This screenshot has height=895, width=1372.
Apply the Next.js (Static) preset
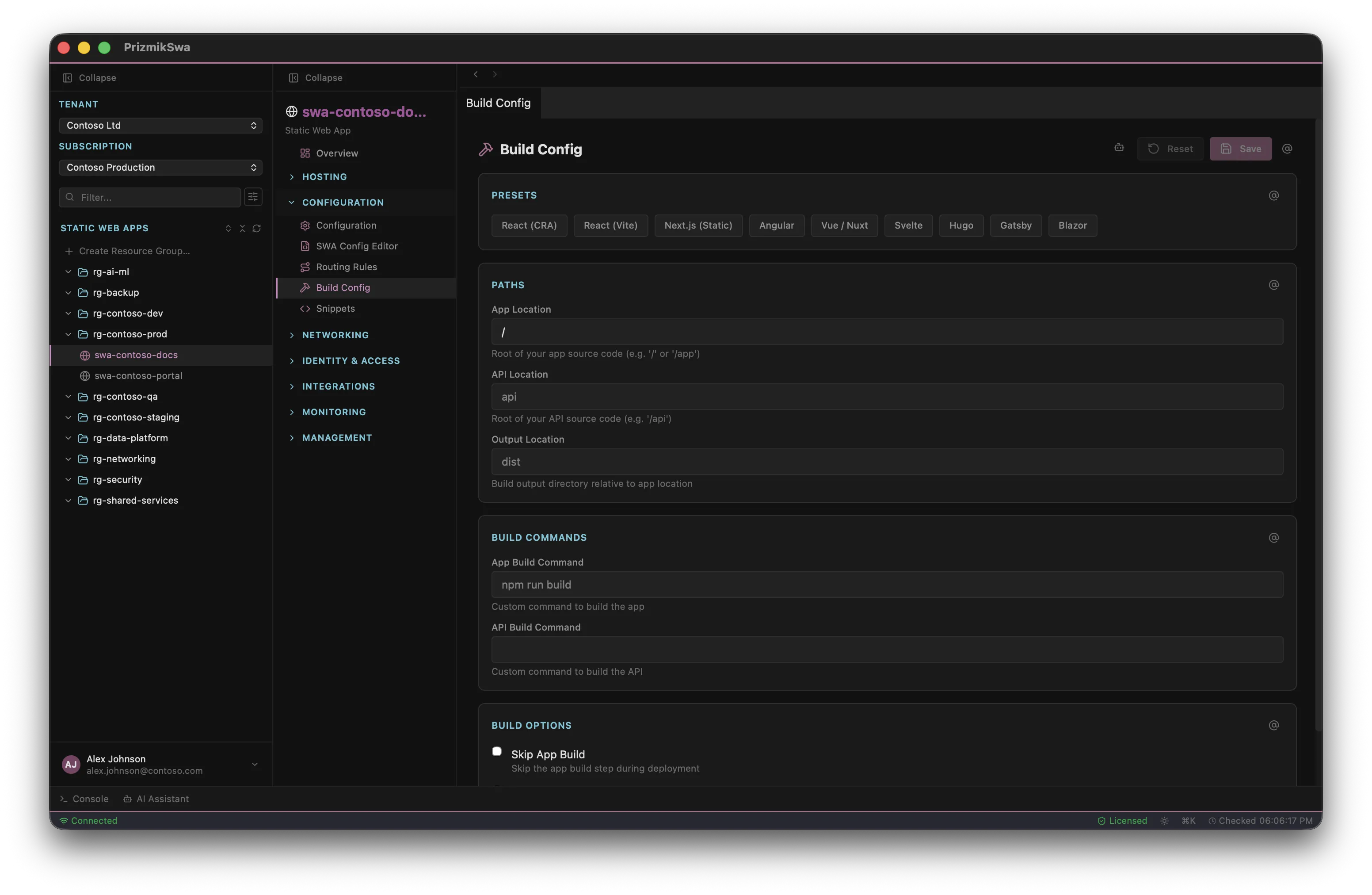click(x=698, y=226)
